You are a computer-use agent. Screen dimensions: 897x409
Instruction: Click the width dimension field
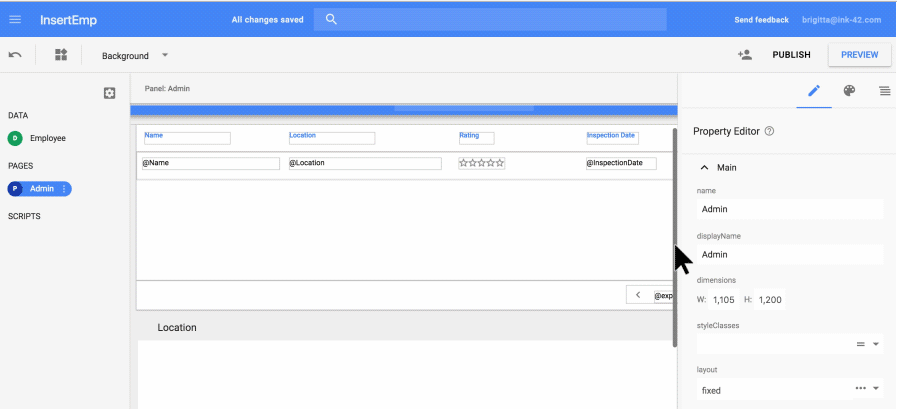pos(724,299)
